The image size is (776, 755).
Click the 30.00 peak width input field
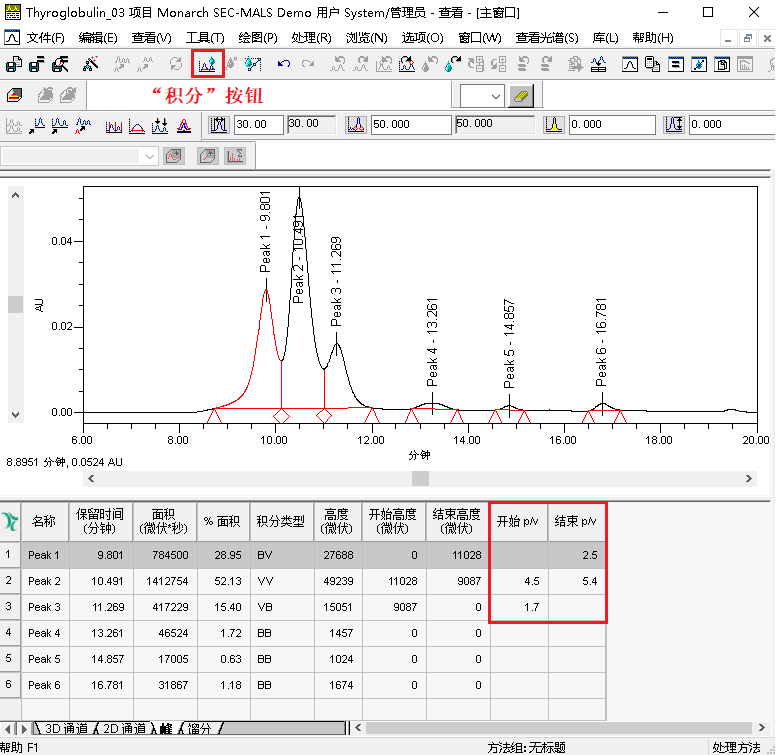[259, 125]
